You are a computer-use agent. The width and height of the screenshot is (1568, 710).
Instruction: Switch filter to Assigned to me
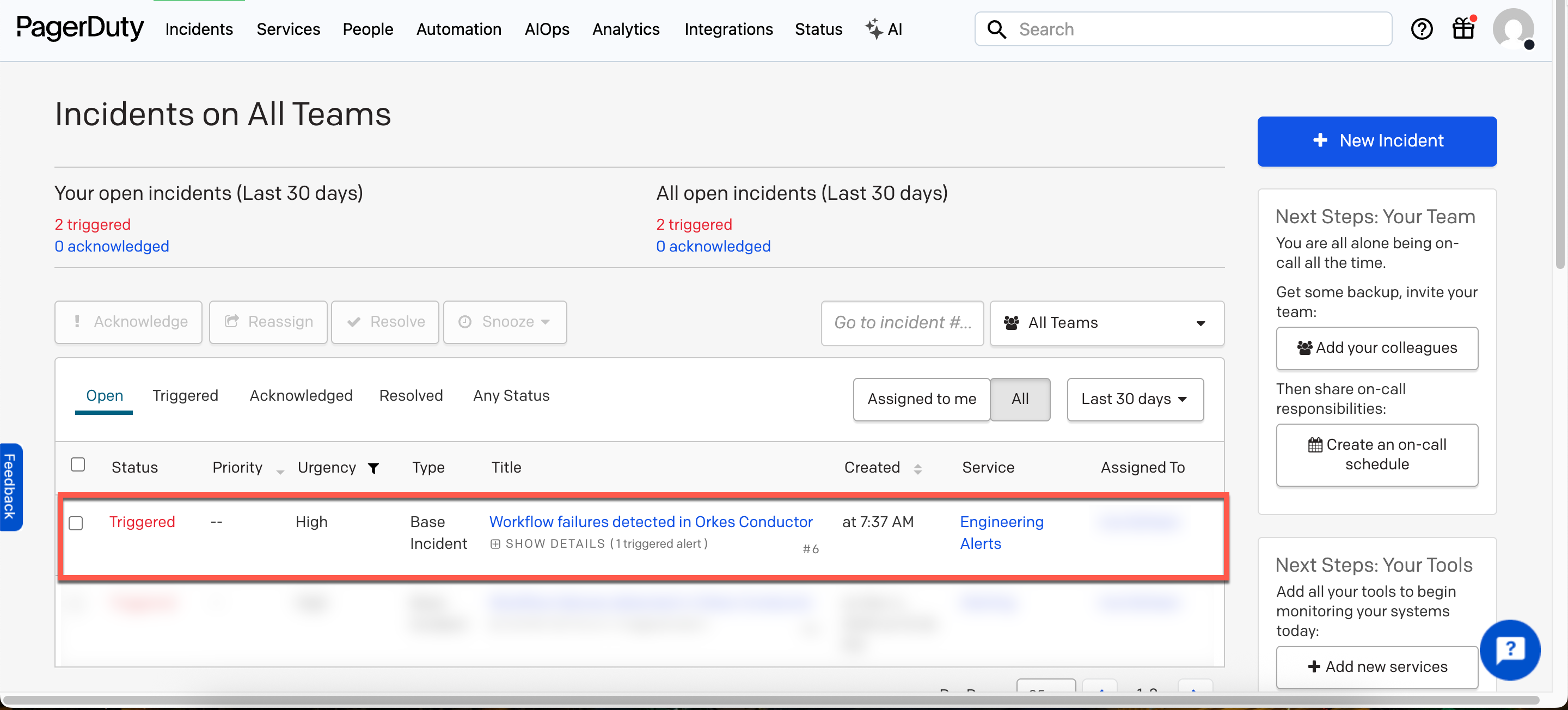pyautogui.click(x=921, y=400)
